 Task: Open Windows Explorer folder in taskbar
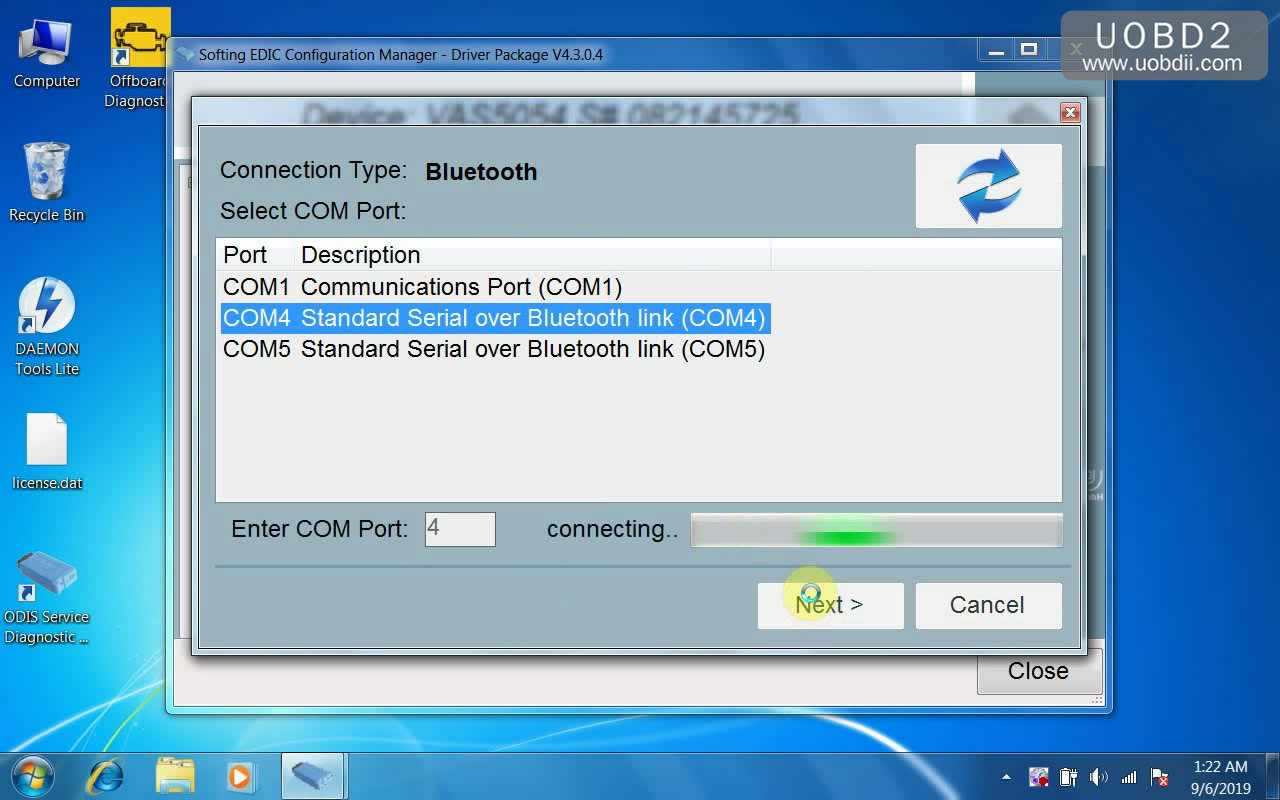pos(175,776)
